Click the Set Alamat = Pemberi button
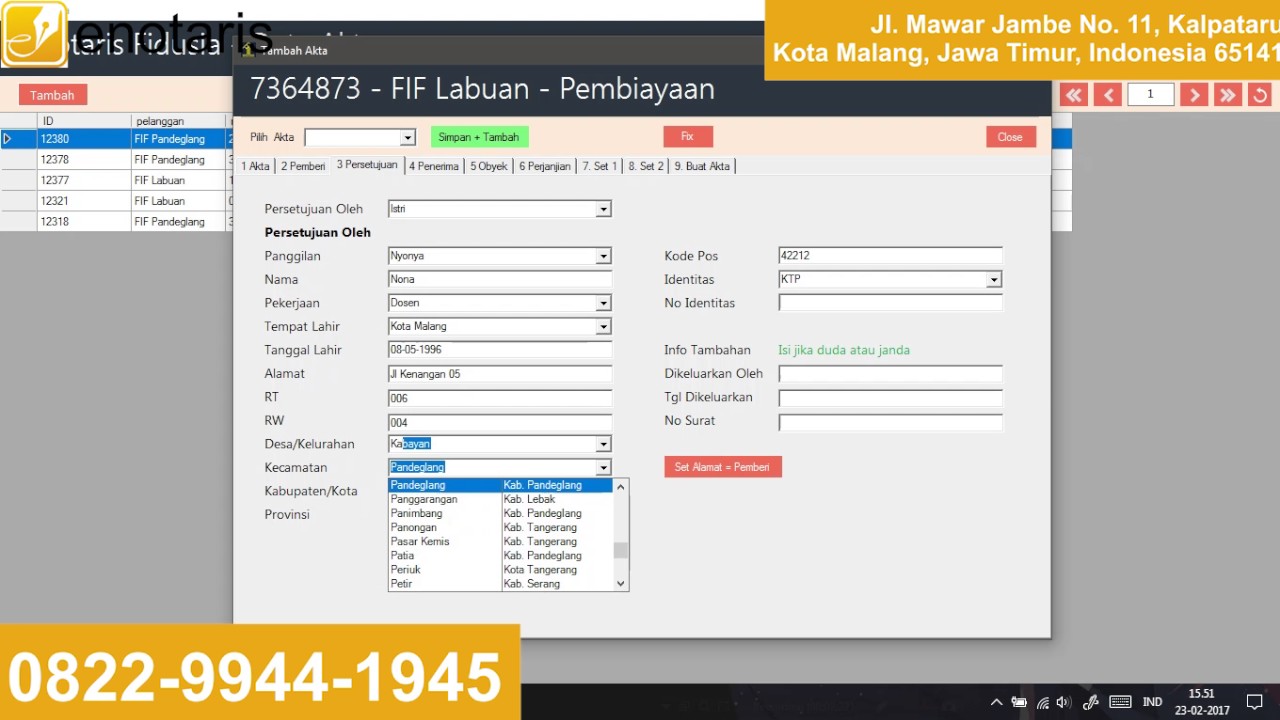The width and height of the screenshot is (1280, 720). point(723,467)
